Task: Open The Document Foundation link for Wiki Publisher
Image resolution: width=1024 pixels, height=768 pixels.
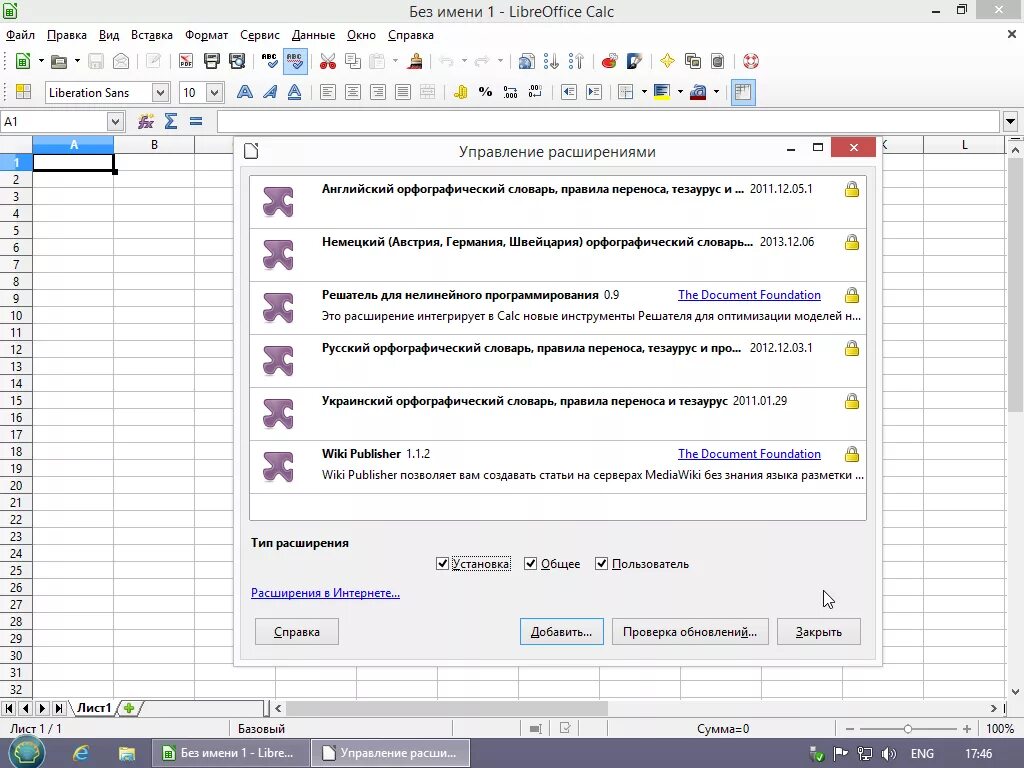Action: tap(749, 454)
